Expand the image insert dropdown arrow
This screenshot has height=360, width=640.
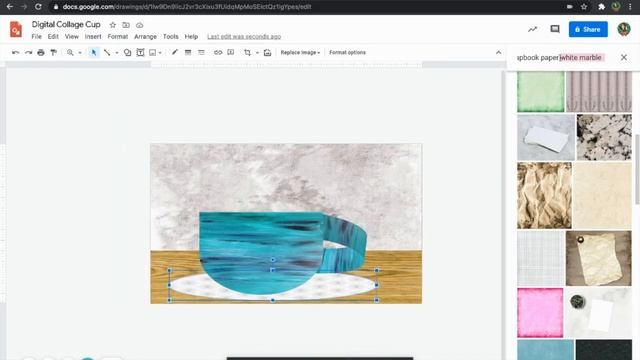[x=160, y=53]
